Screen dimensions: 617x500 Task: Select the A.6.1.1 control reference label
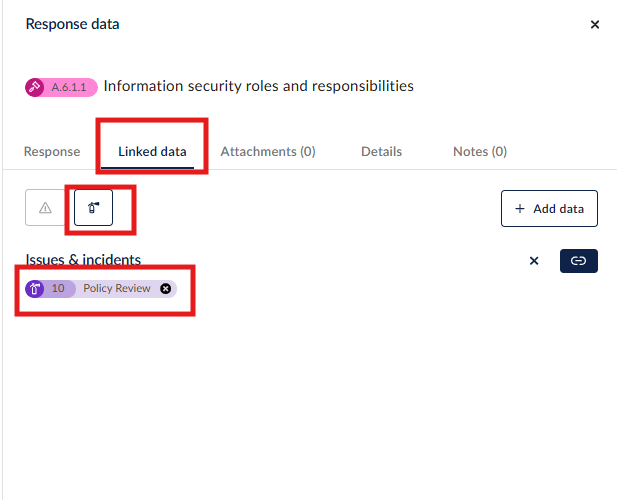tap(69, 87)
